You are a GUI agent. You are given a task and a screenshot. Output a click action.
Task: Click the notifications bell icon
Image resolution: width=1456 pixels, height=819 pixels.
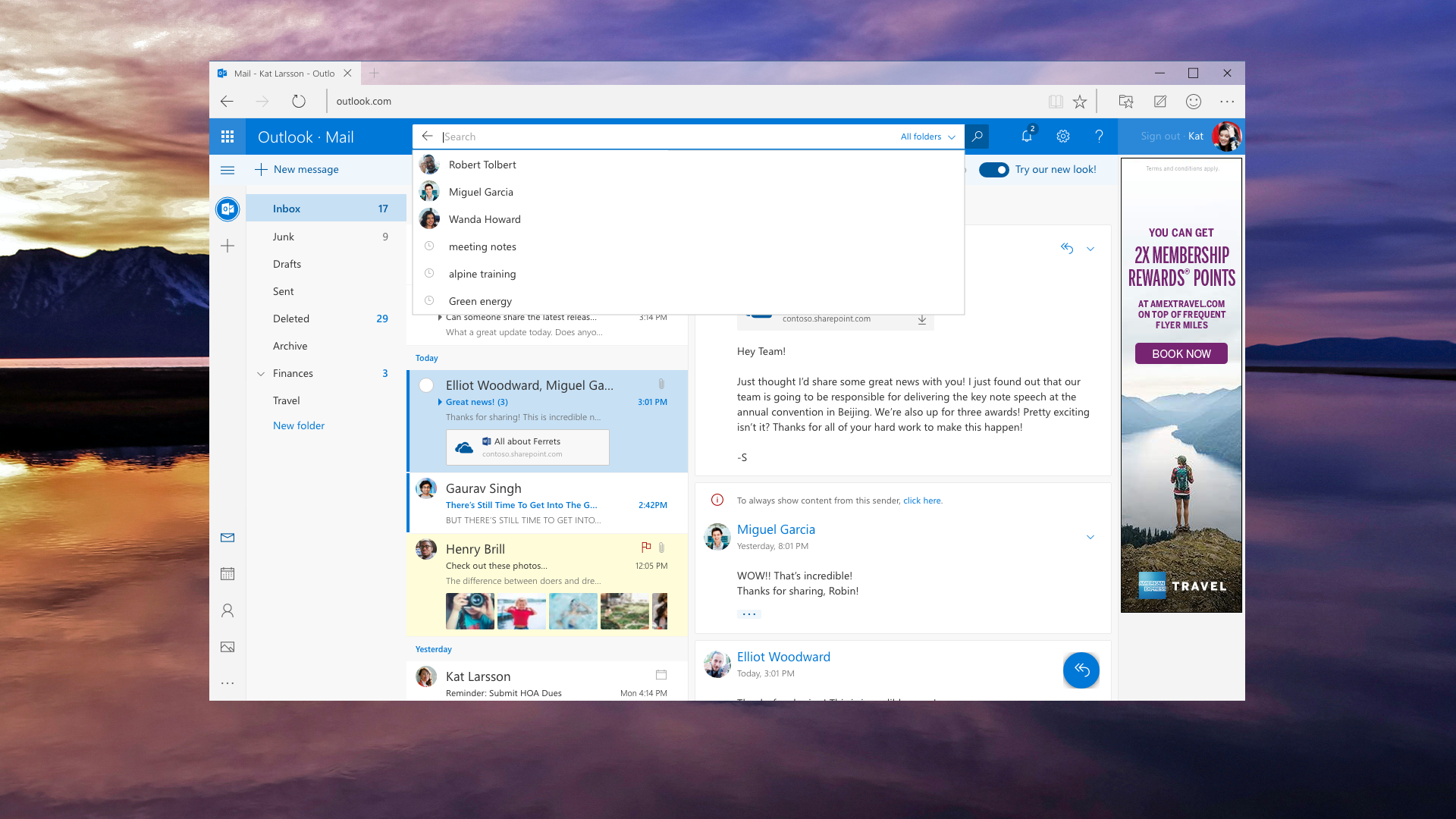[x=1026, y=136]
